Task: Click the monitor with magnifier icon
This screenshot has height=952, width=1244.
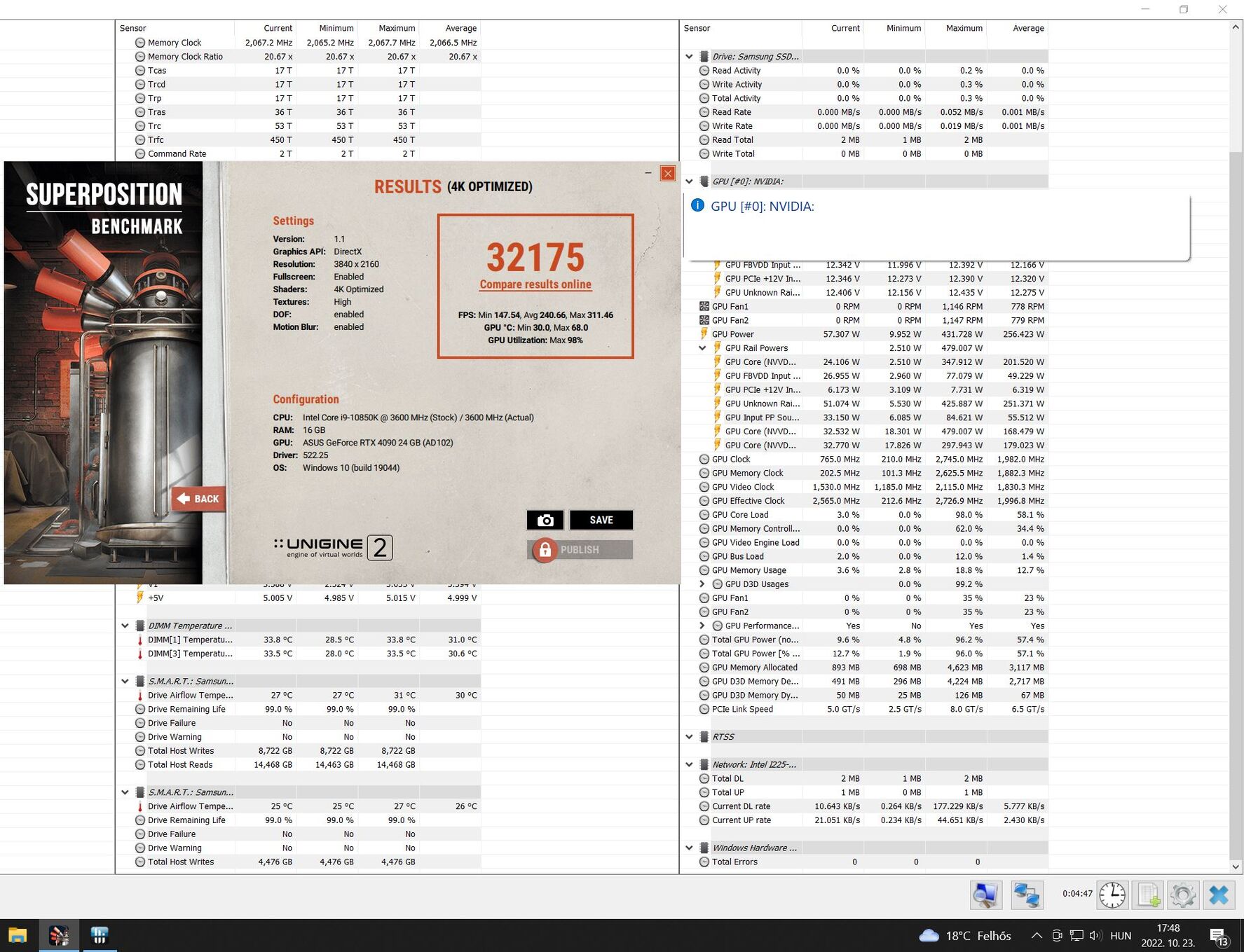Action: (x=986, y=895)
